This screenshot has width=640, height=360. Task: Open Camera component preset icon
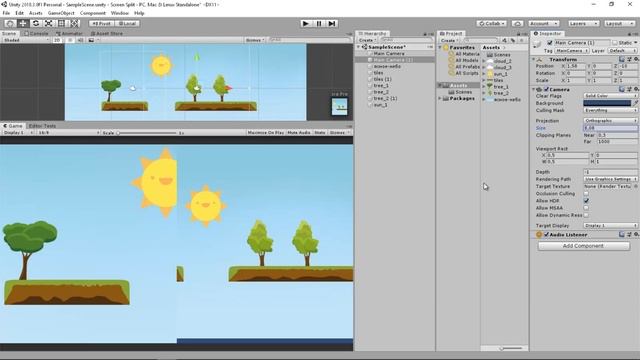[x=629, y=89]
